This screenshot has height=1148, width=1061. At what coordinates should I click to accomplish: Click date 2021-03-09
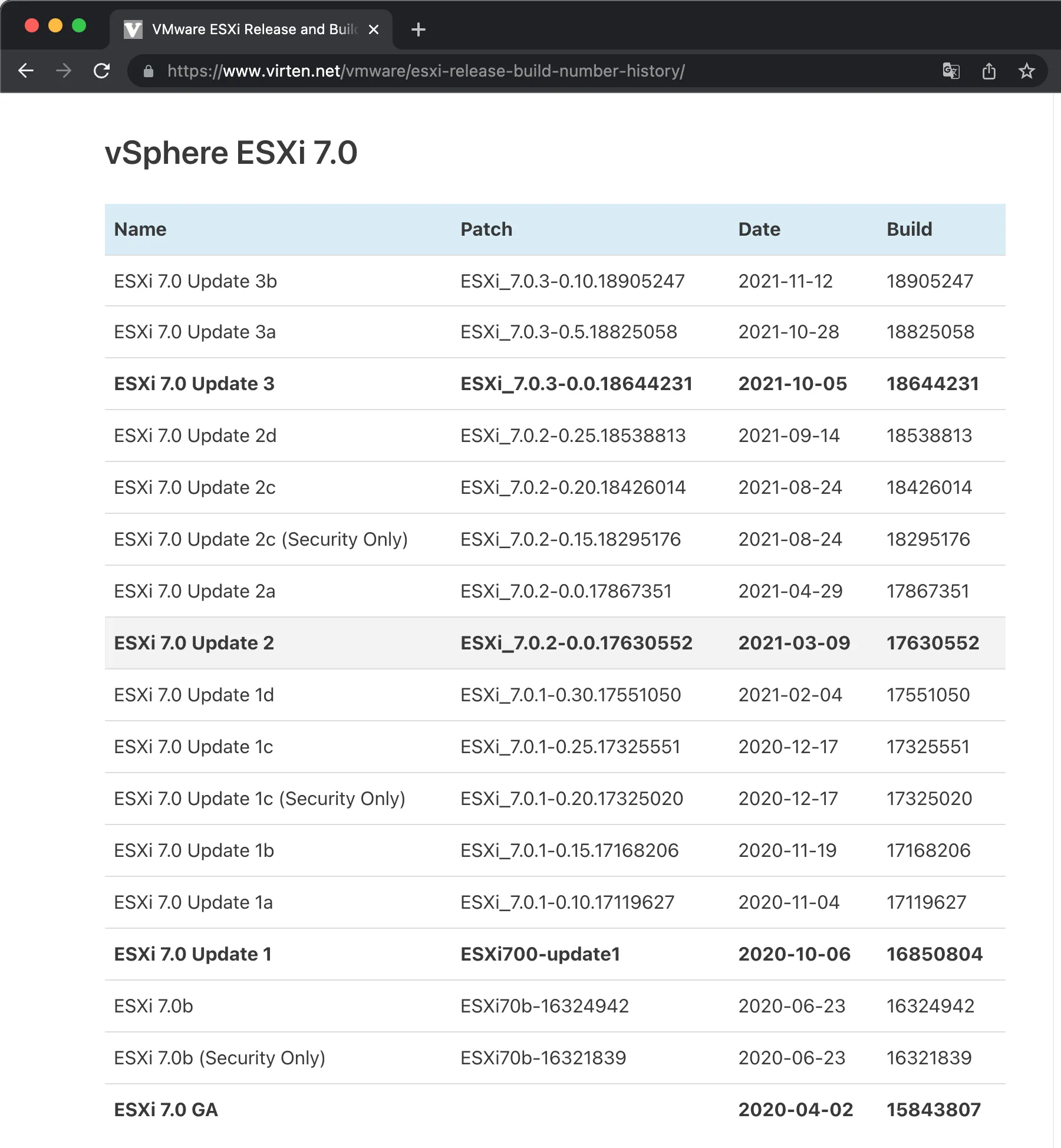click(x=795, y=643)
